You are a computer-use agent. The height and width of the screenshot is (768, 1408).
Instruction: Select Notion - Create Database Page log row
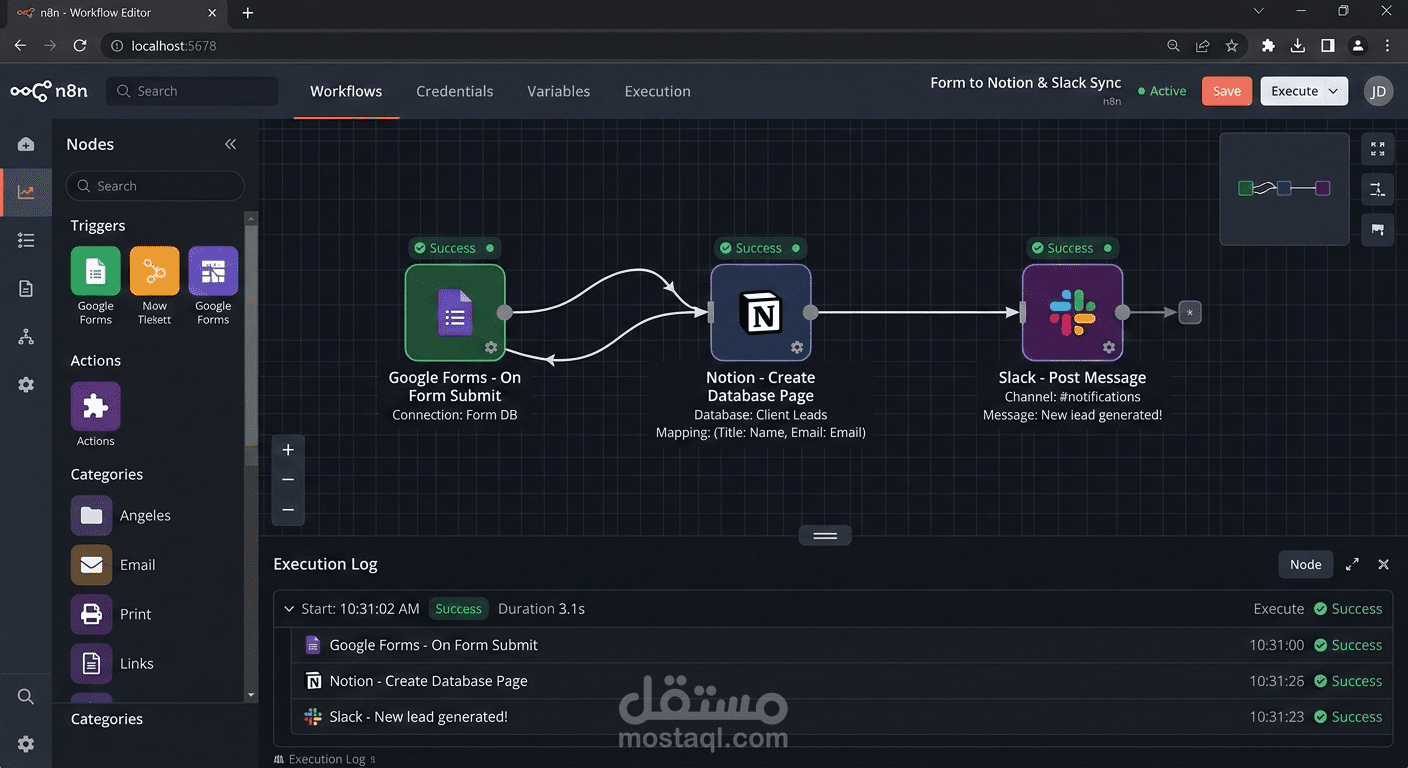(842, 681)
